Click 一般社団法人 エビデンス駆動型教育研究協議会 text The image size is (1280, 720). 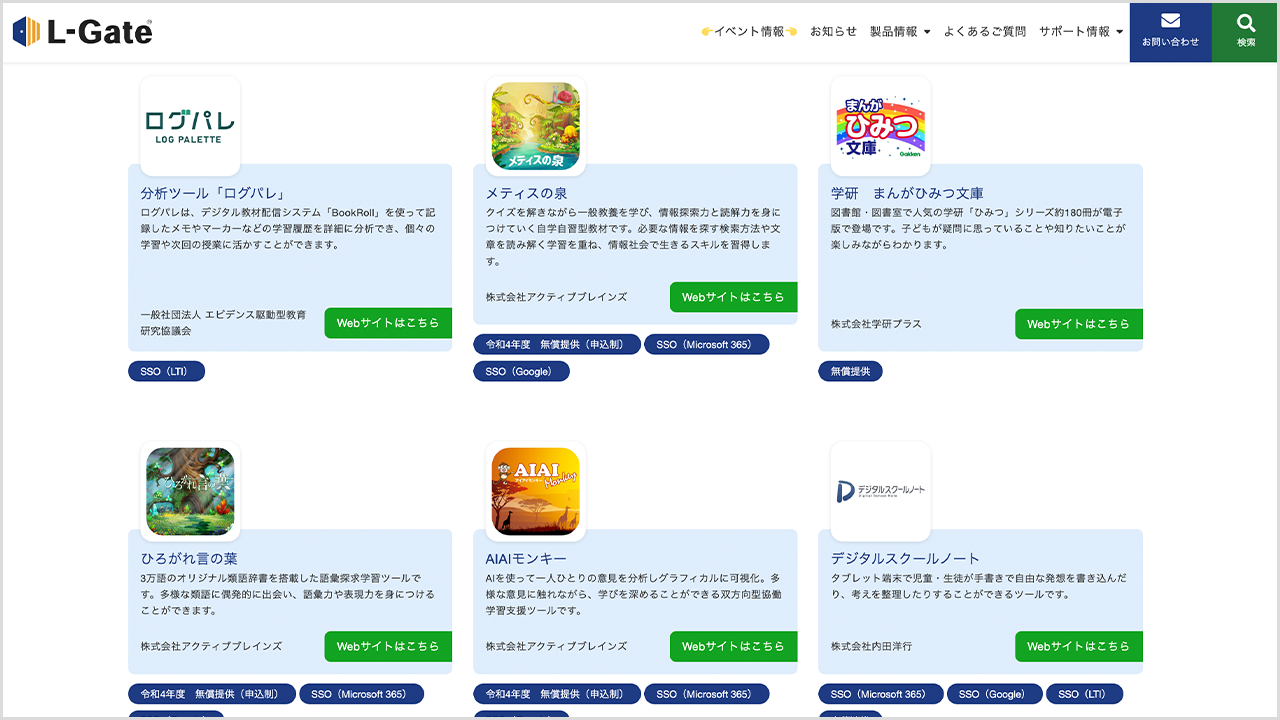pyautogui.click(x=224, y=322)
